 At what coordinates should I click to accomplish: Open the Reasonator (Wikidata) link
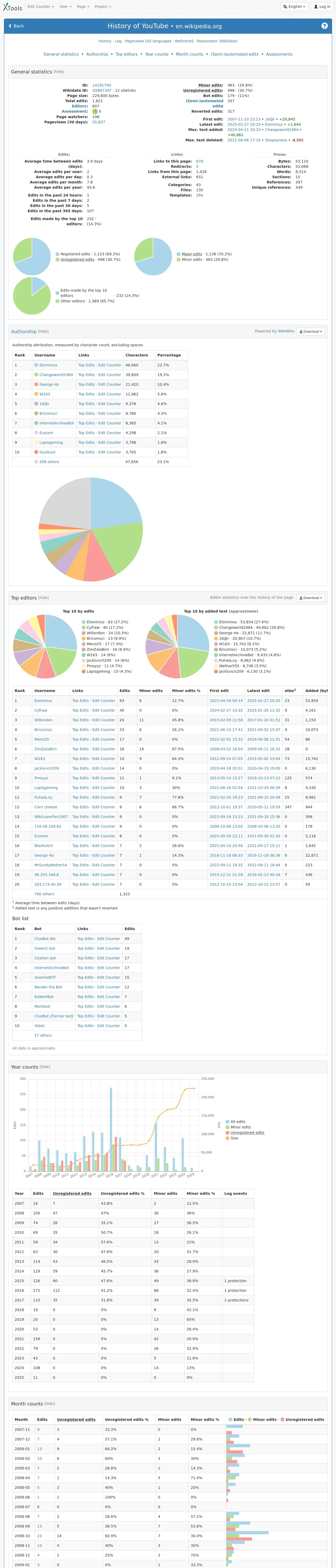(217, 41)
